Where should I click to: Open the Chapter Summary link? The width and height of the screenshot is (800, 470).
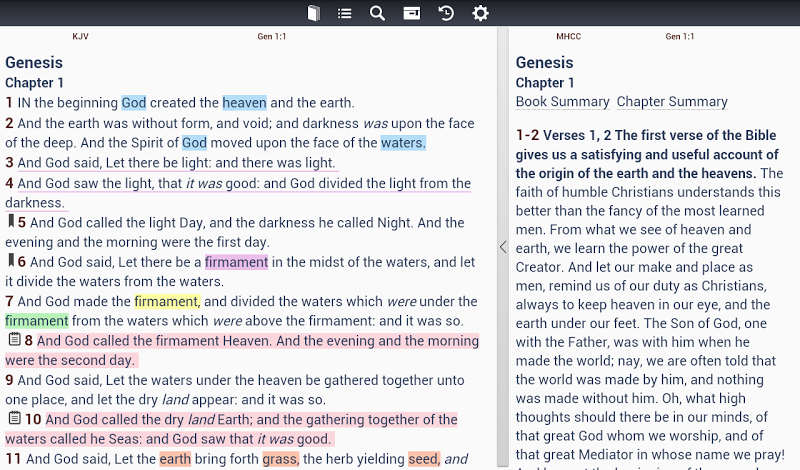point(672,102)
